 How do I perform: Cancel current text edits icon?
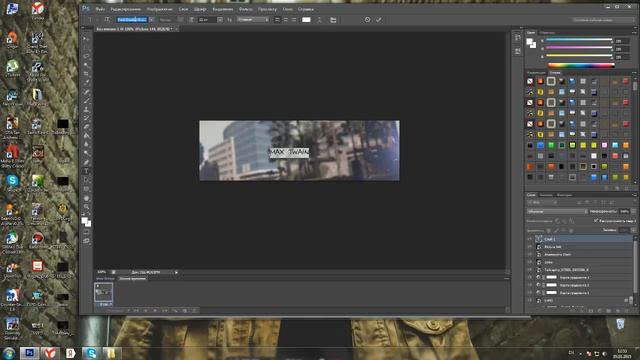coord(367,20)
